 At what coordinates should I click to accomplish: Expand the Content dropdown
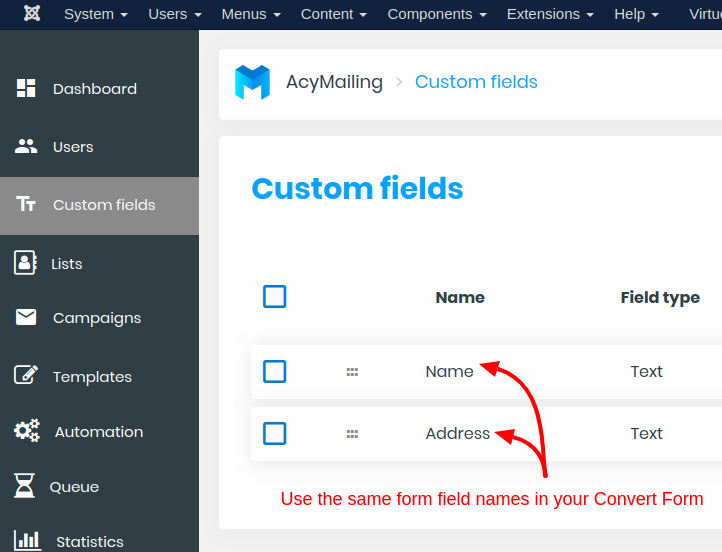(334, 14)
